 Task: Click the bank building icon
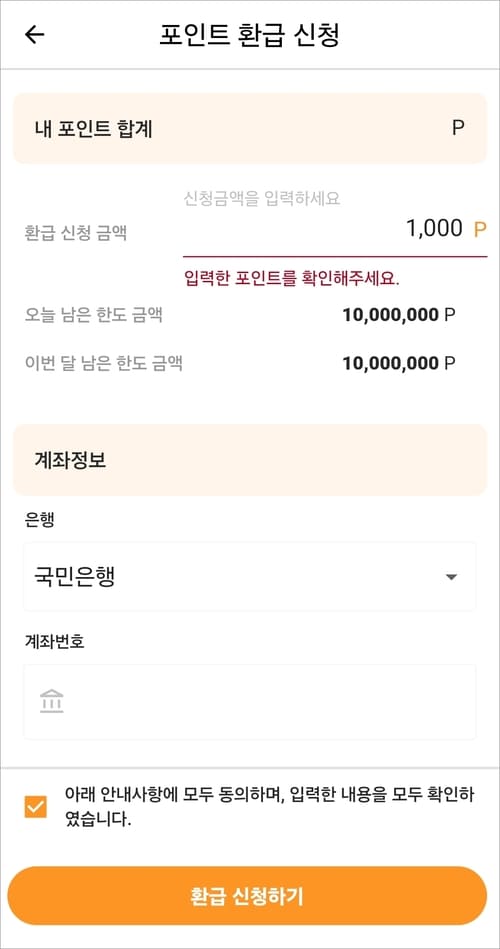tap(52, 701)
